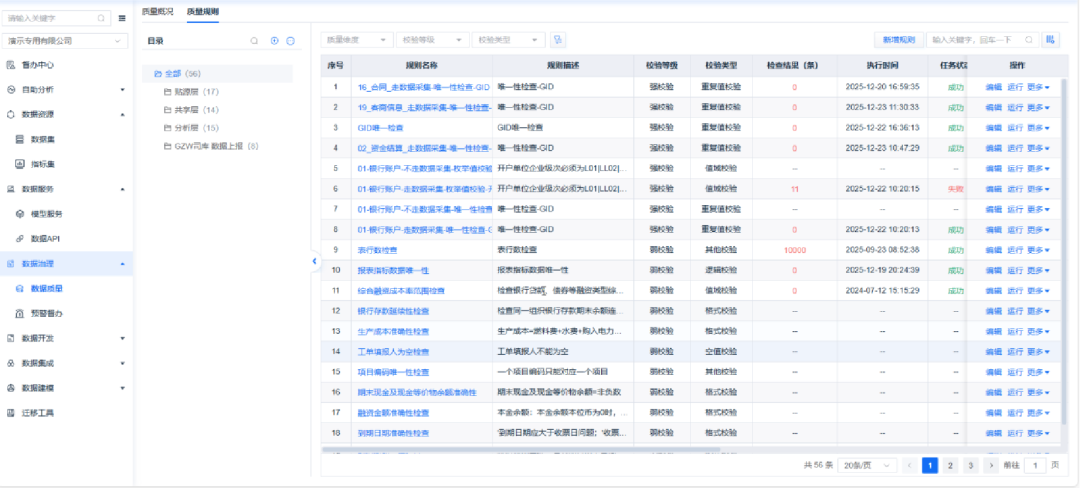The height and width of the screenshot is (488, 1080).
Task: Collapse the directory panel with the left arrow
Action: pyautogui.click(x=314, y=261)
